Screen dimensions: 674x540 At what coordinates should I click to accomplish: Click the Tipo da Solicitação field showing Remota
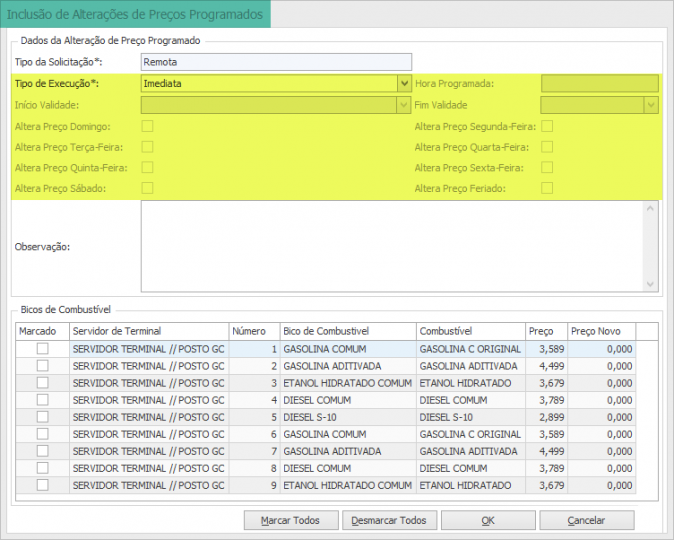coord(276,62)
